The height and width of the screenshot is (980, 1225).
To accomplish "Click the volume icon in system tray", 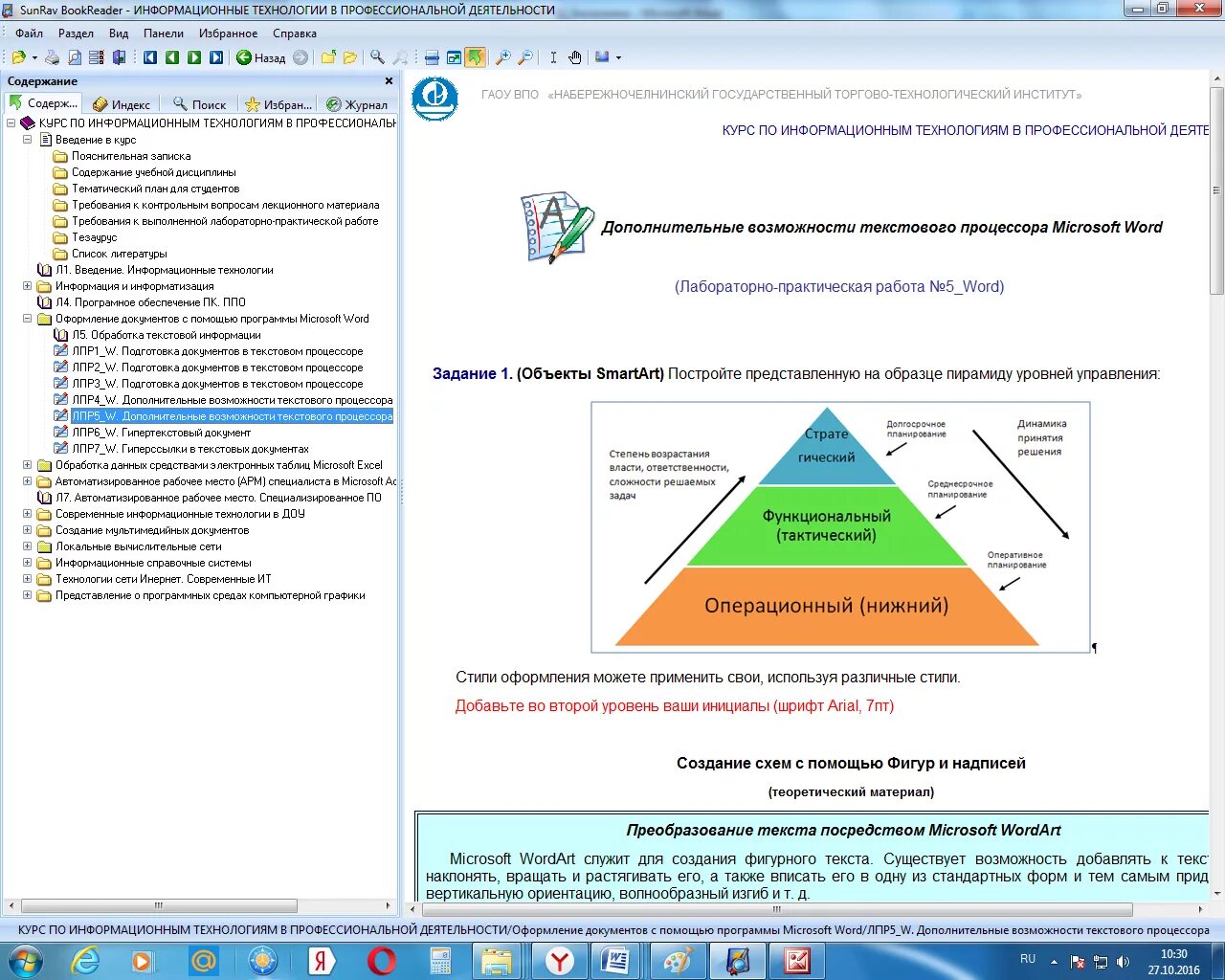I will click(1123, 962).
